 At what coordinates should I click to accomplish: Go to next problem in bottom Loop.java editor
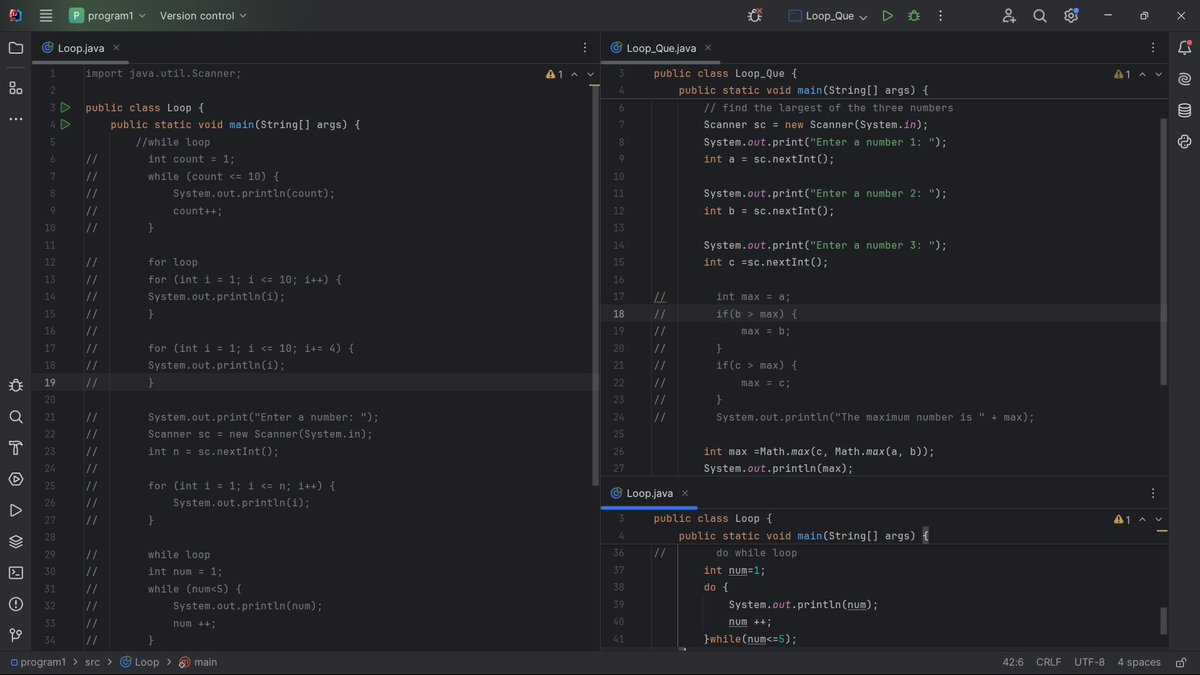1159,520
